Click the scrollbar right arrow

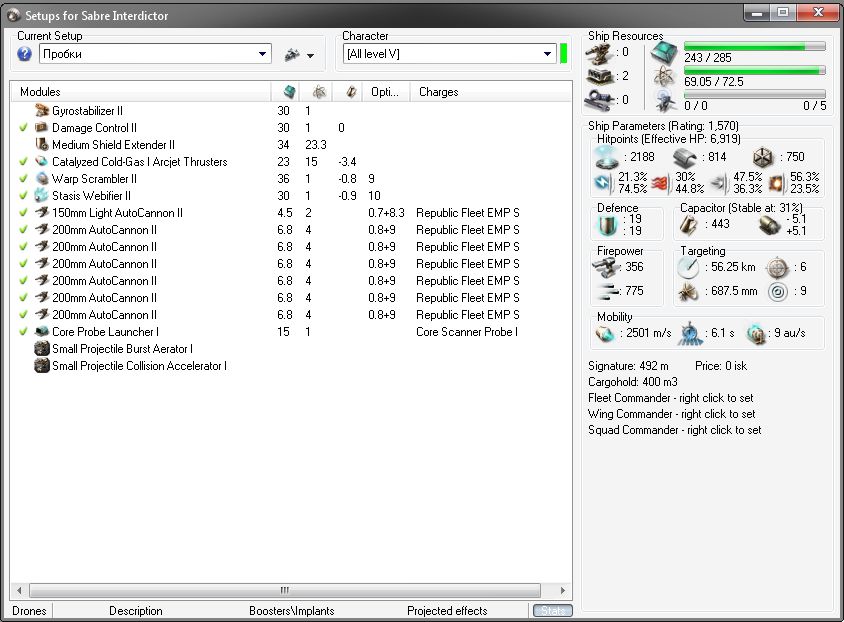click(x=563, y=590)
